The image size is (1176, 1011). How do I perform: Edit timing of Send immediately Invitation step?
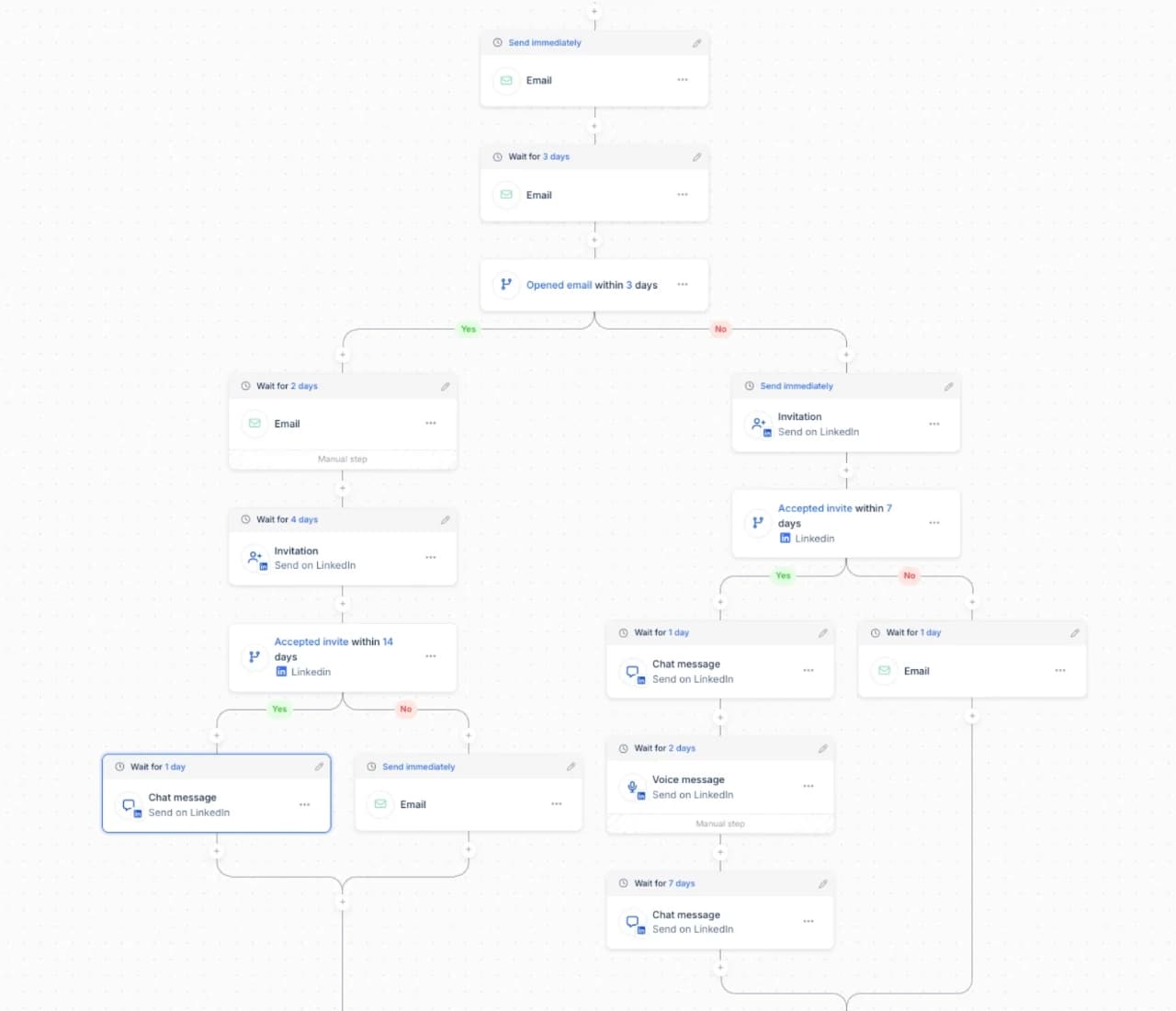pos(948,387)
